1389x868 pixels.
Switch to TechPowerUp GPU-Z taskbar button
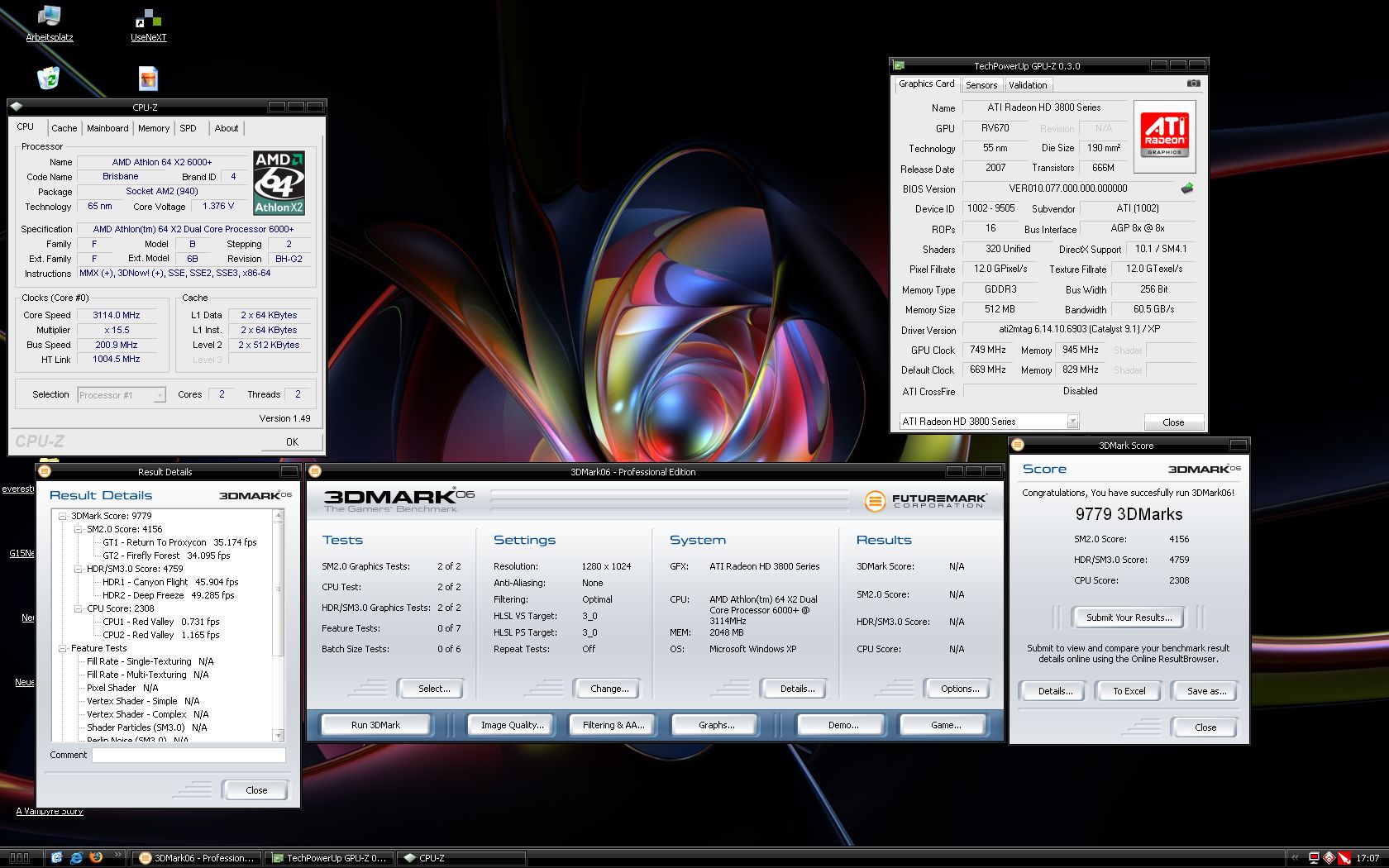click(x=330, y=858)
